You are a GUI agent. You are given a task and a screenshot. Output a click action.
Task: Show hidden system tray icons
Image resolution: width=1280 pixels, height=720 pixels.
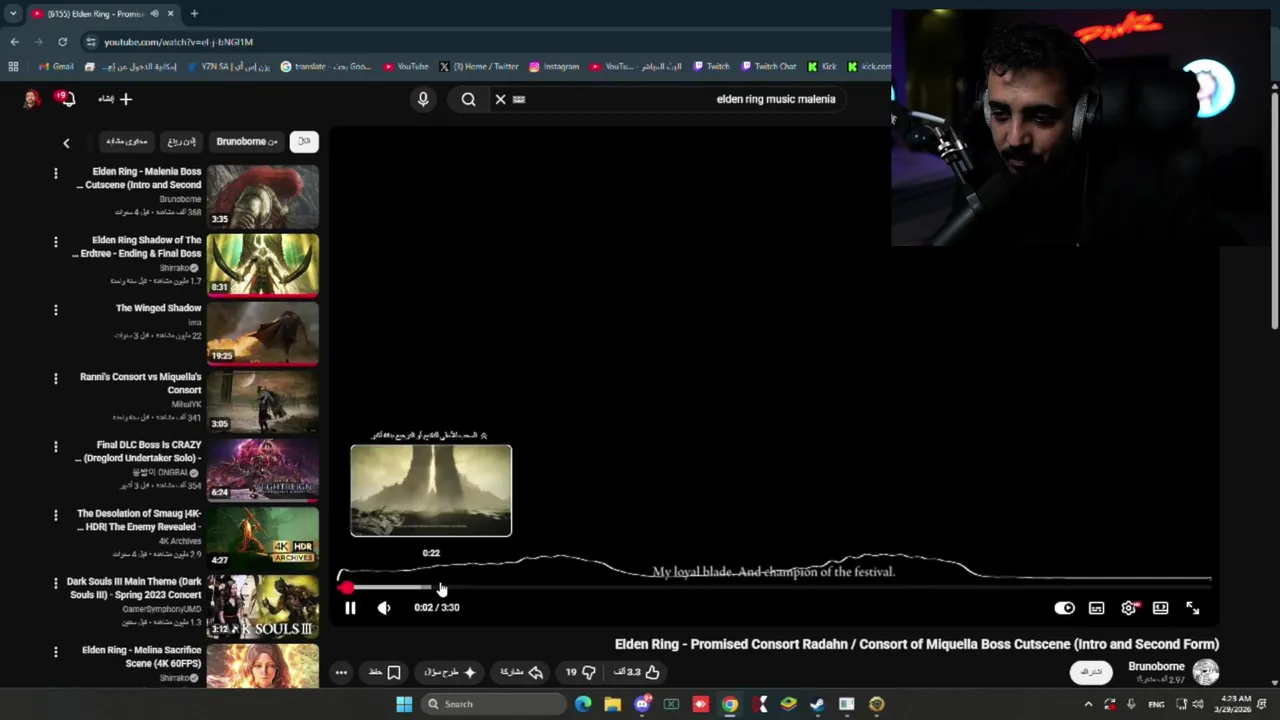[1088, 704]
